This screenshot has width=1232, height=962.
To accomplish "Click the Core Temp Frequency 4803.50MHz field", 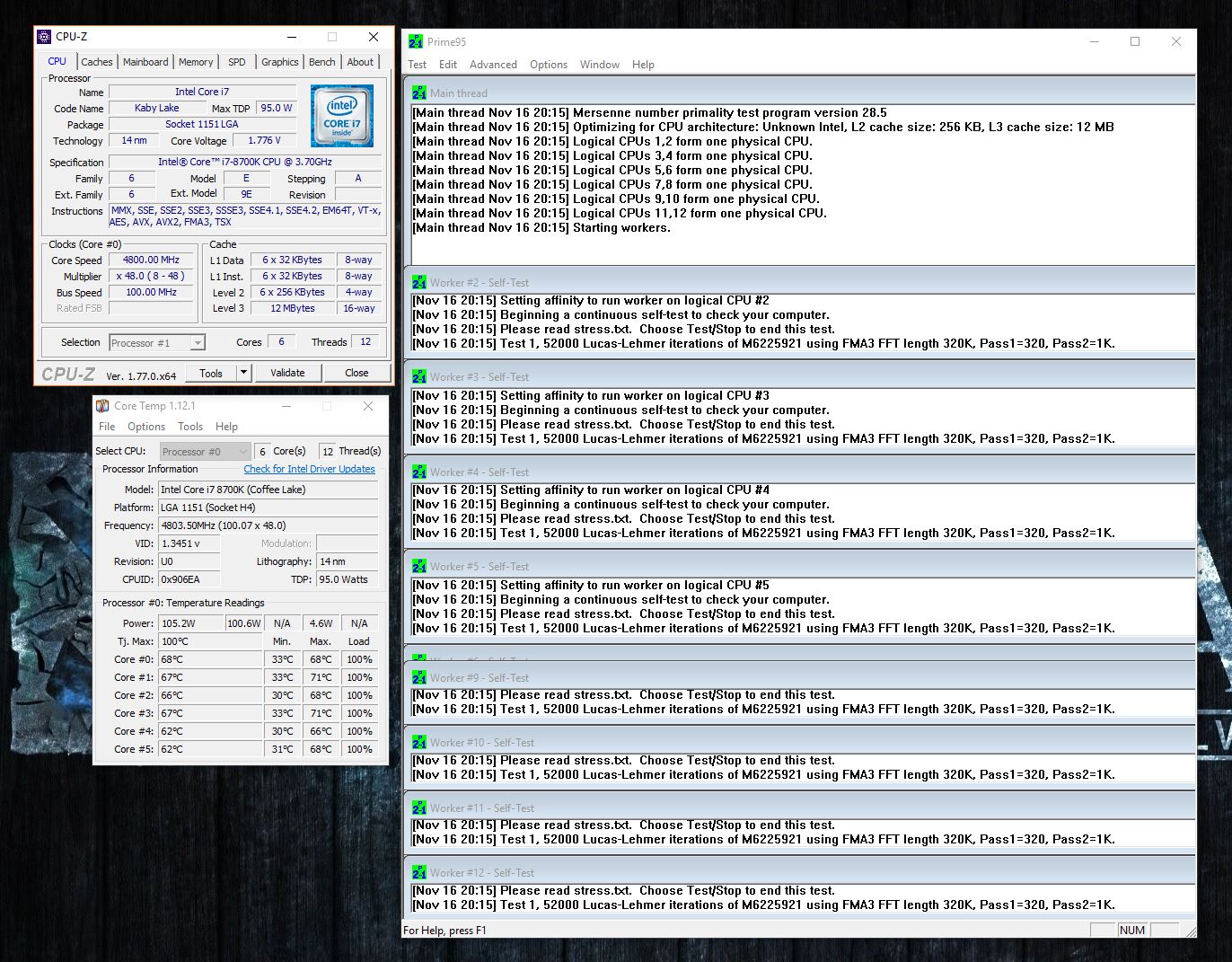I will (x=268, y=525).
